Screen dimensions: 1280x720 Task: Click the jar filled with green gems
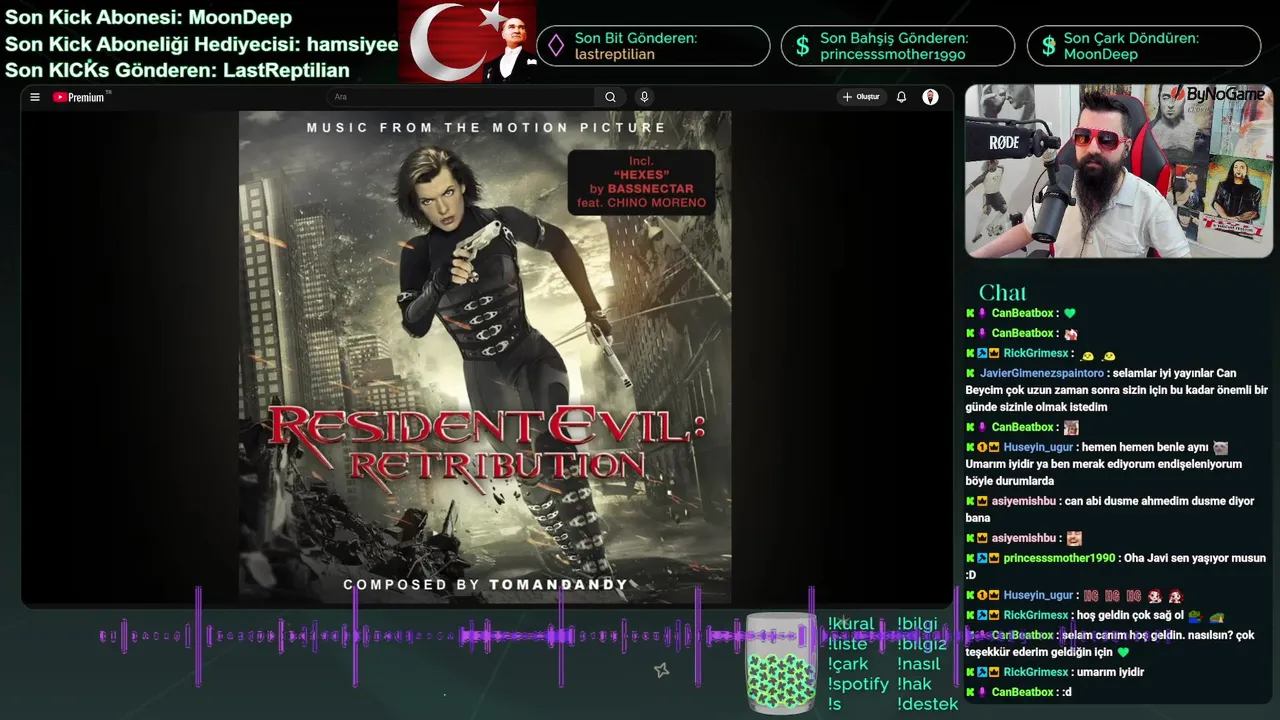781,662
